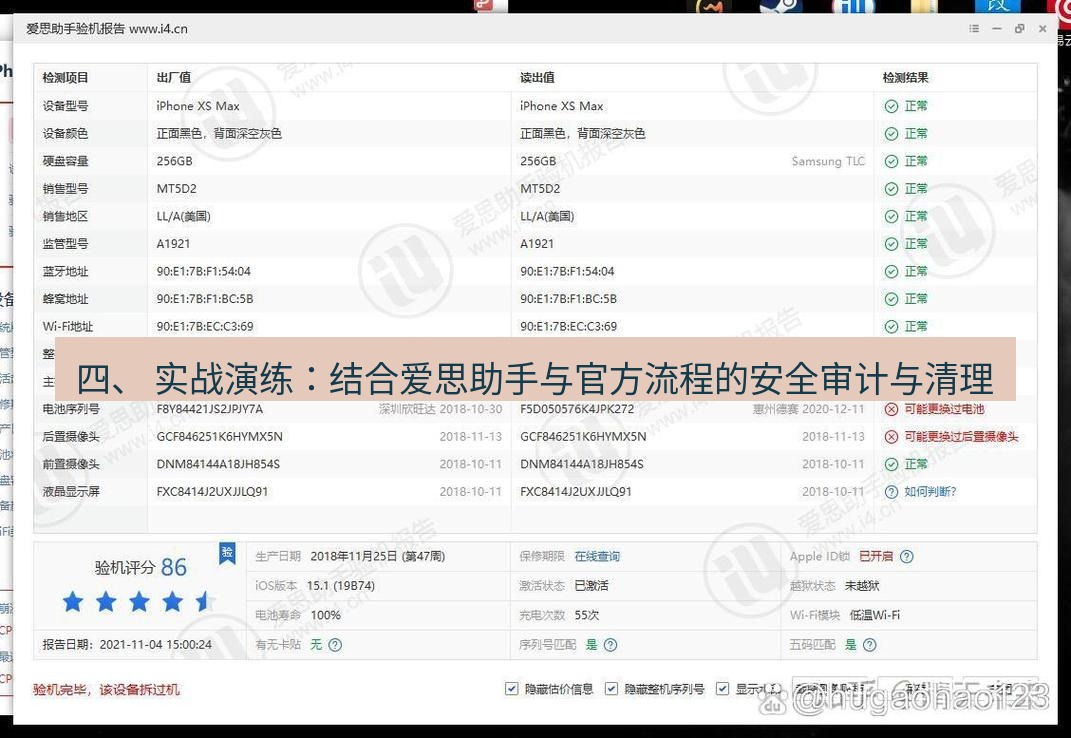Open help icon beside Apple ID锁 已开启
Image resolution: width=1071 pixels, height=738 pixels.
pyautogui.click(x=906, y=556)
